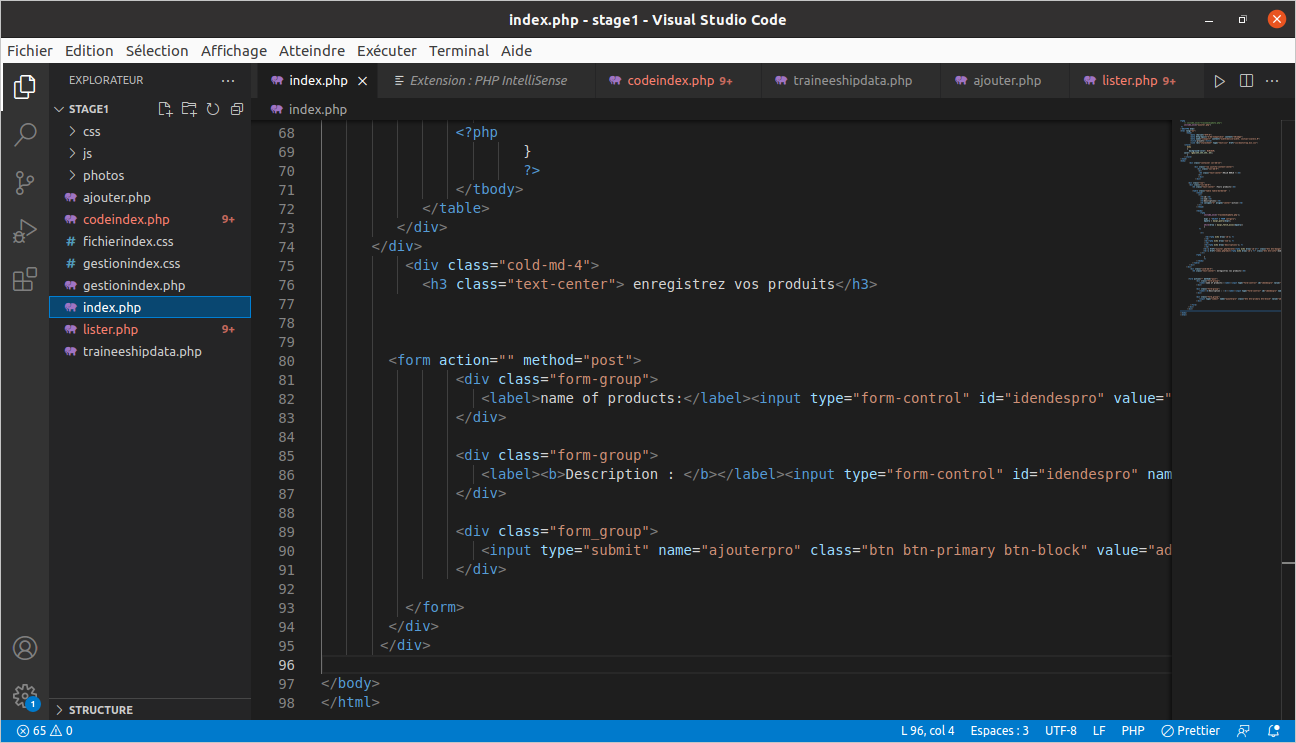
Task: Open the Affichage menu
Action: 234,51
